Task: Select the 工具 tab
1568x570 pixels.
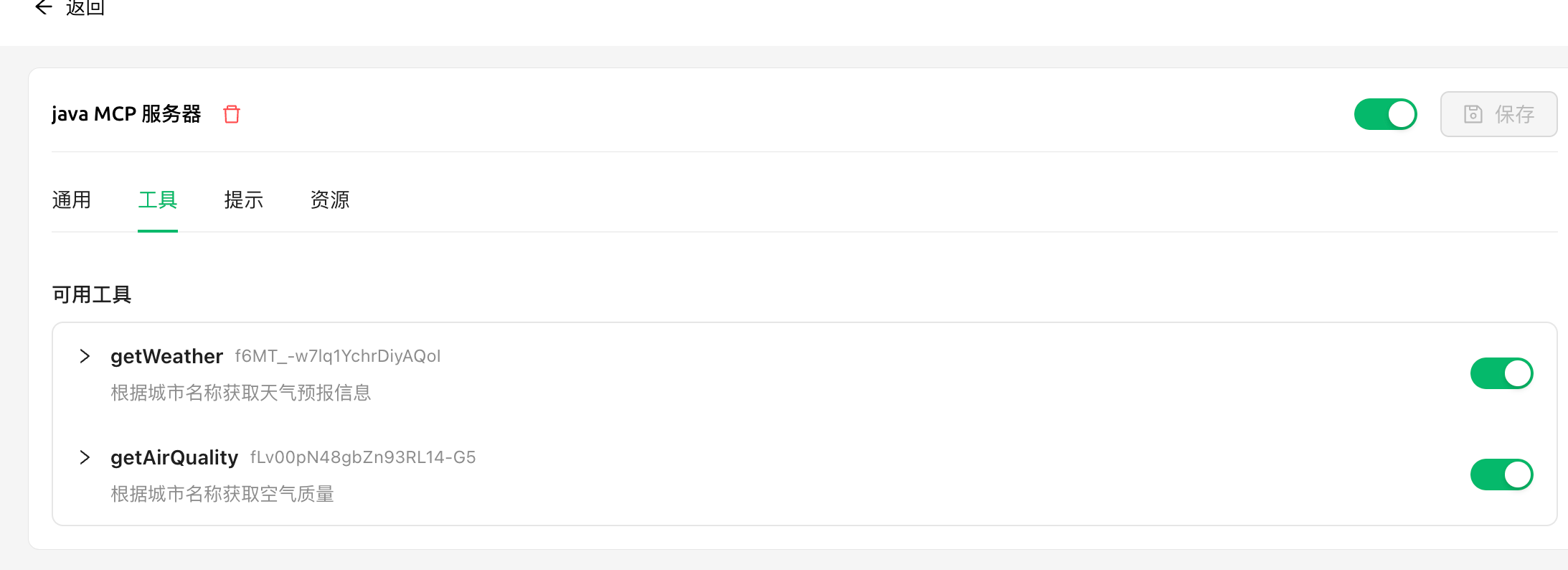Action: tap(158, 200)
